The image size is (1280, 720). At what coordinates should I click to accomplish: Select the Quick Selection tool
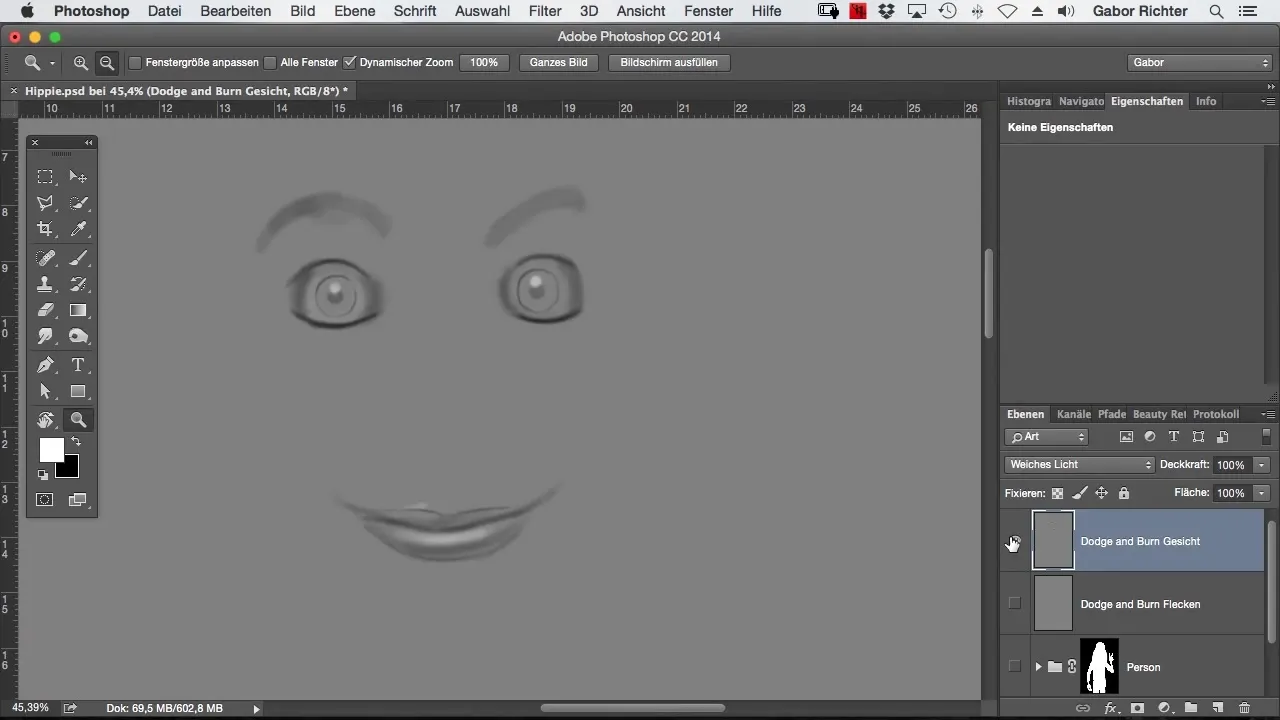[x=78, y=203]
